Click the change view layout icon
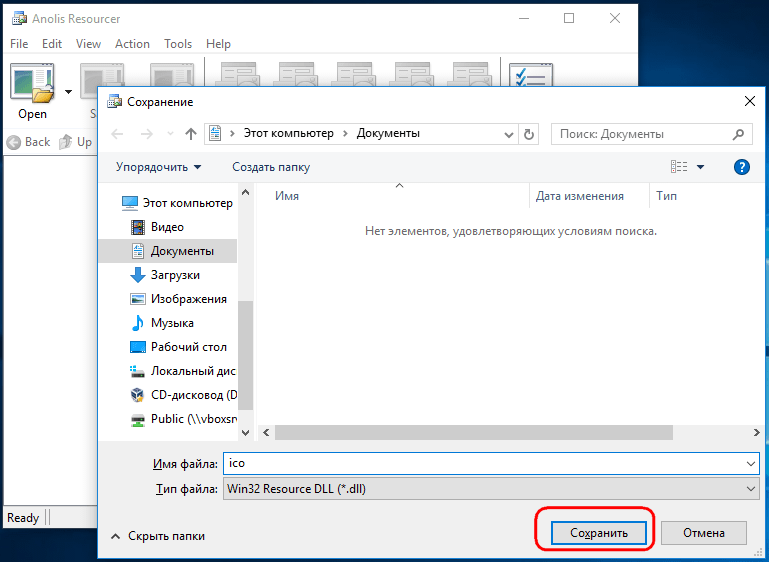Viewport: 769px width, 562px height. click(x=679, y=167)
